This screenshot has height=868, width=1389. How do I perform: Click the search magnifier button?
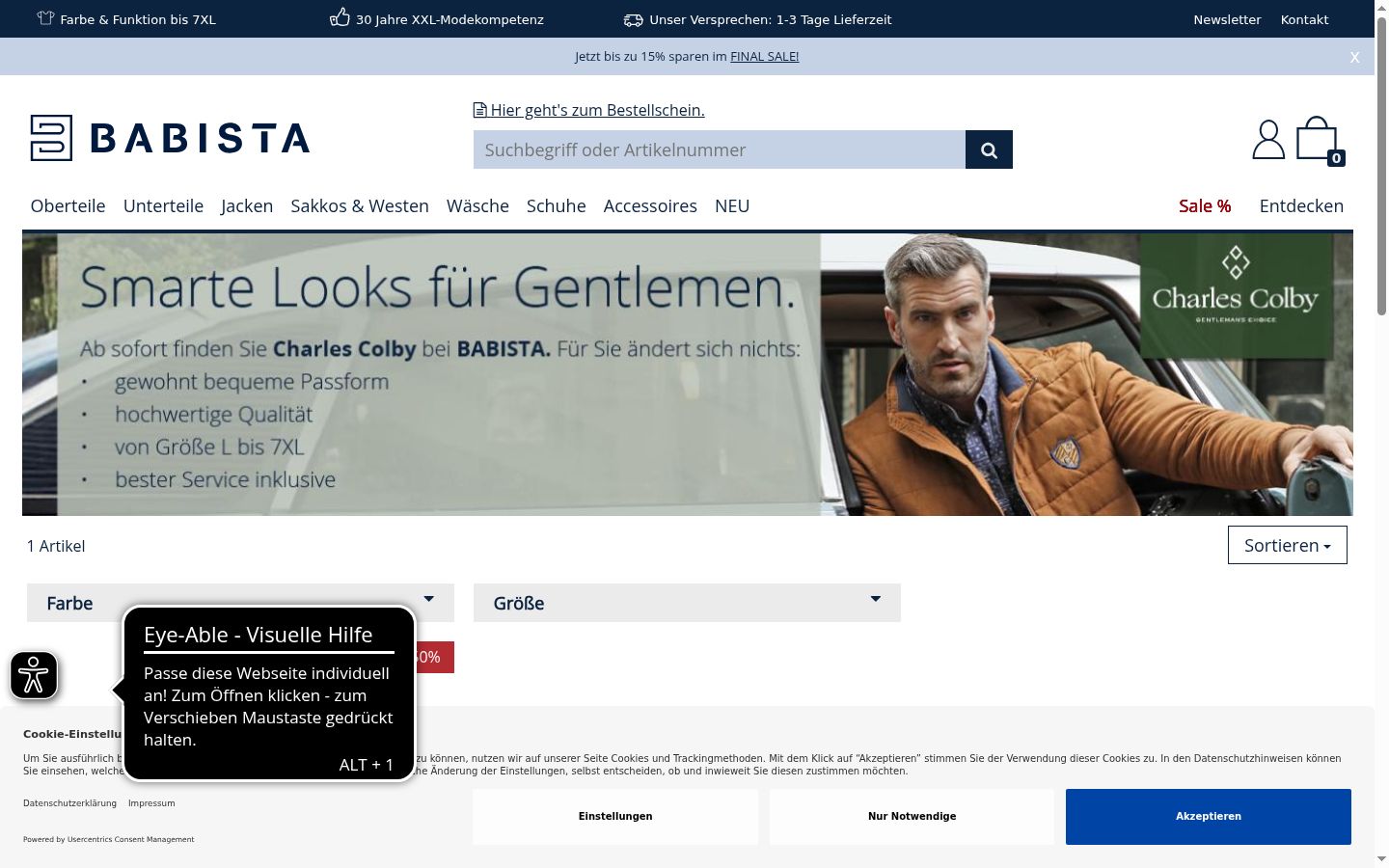tap(989, 149)
